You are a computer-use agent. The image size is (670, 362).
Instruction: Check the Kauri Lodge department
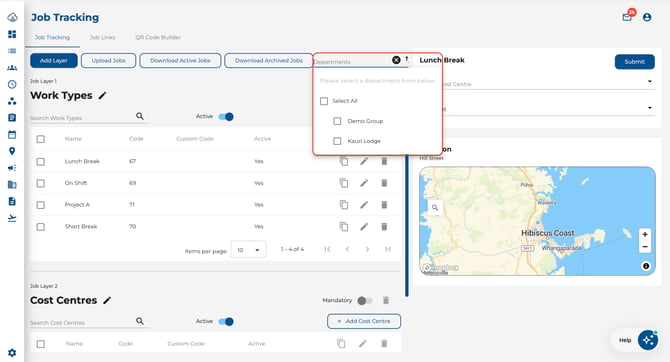[x=337, y=141]
